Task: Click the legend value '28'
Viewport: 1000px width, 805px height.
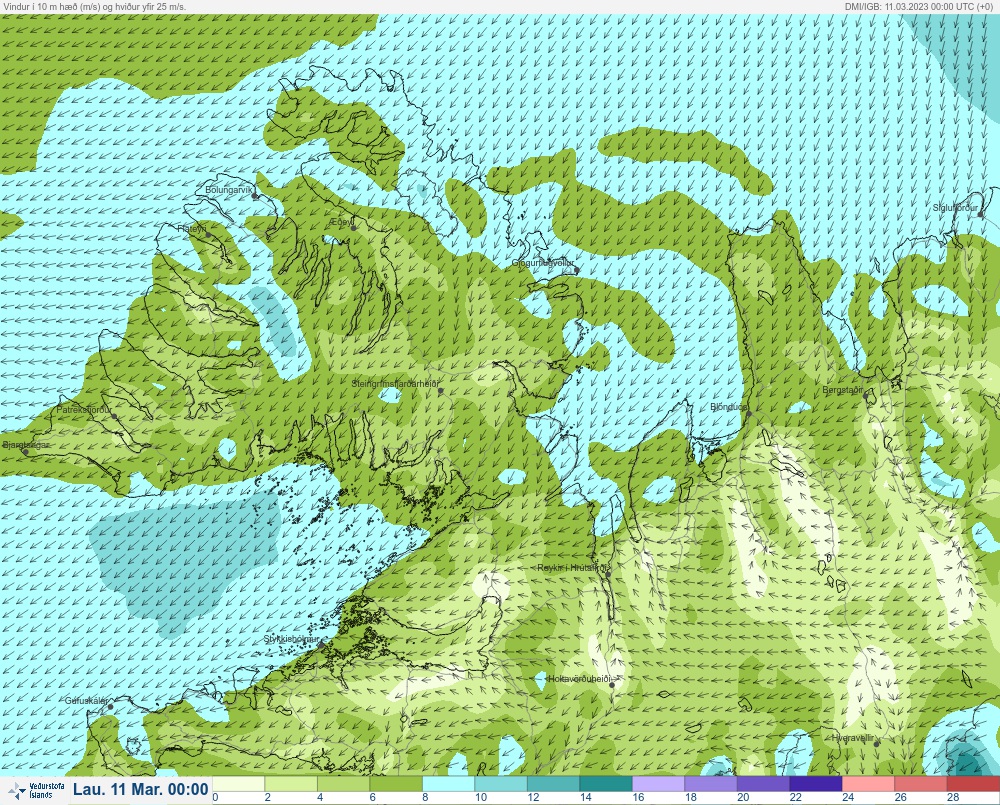Action: click(x=953, y=797)
